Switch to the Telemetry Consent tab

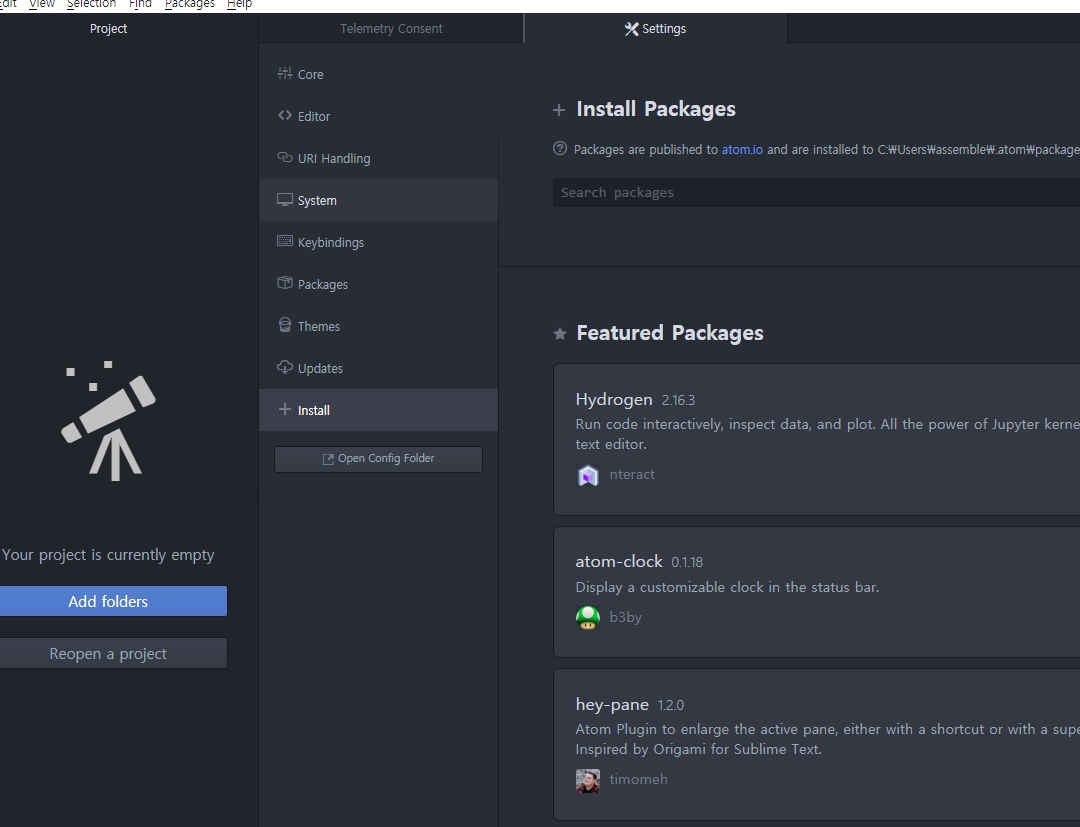point(391,29)
